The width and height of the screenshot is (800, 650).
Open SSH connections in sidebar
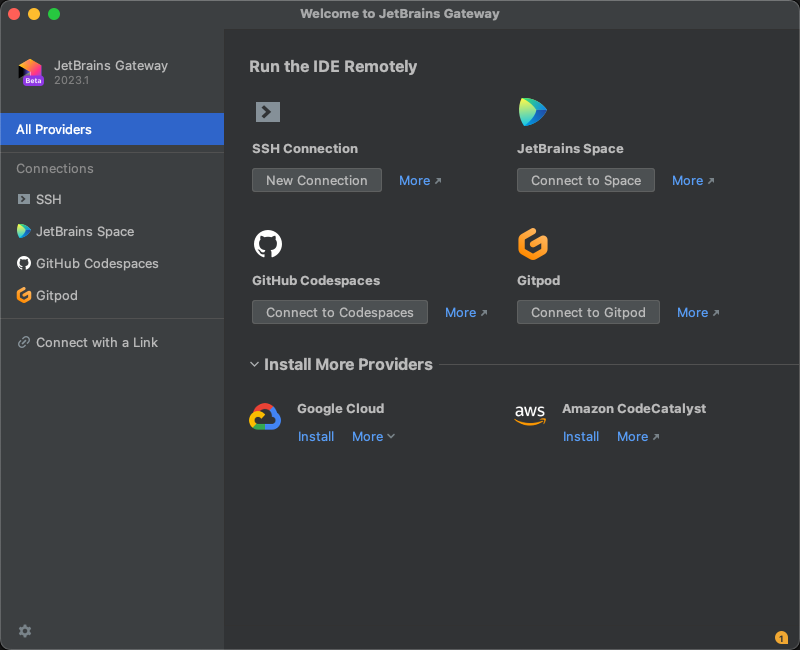point(112,199)
